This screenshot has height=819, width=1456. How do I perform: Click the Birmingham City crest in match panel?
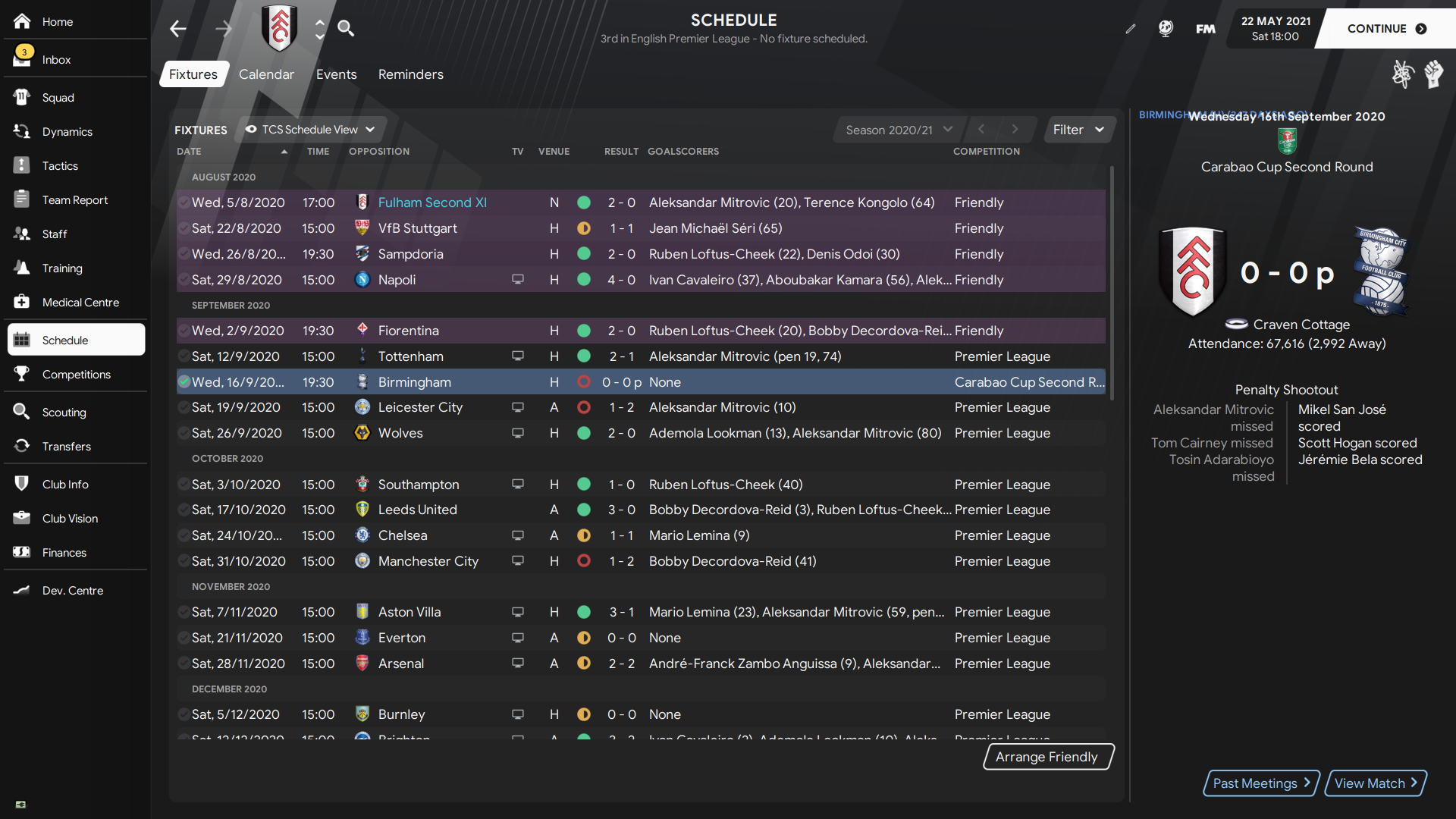1381,271
